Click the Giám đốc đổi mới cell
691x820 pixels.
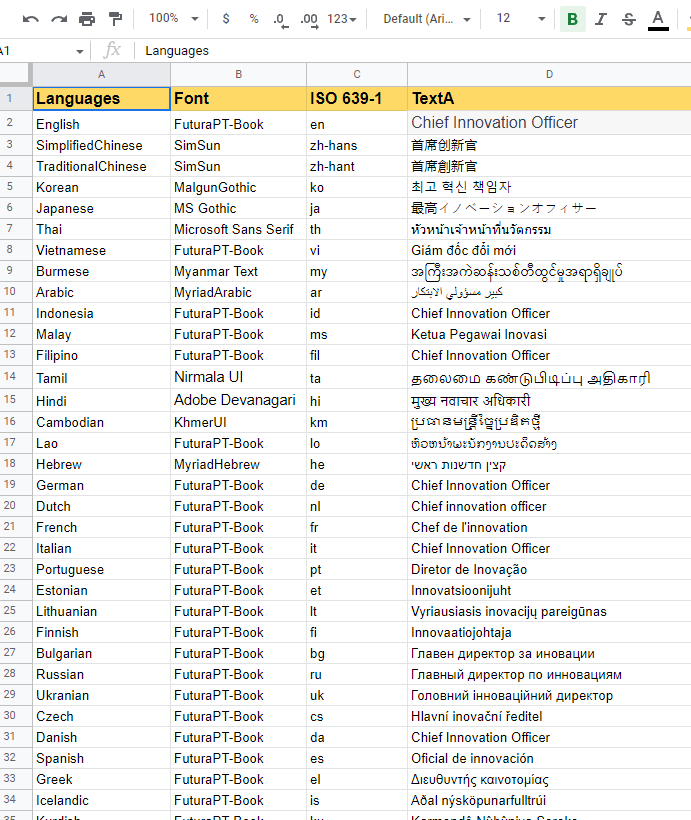tap(549, 250)
